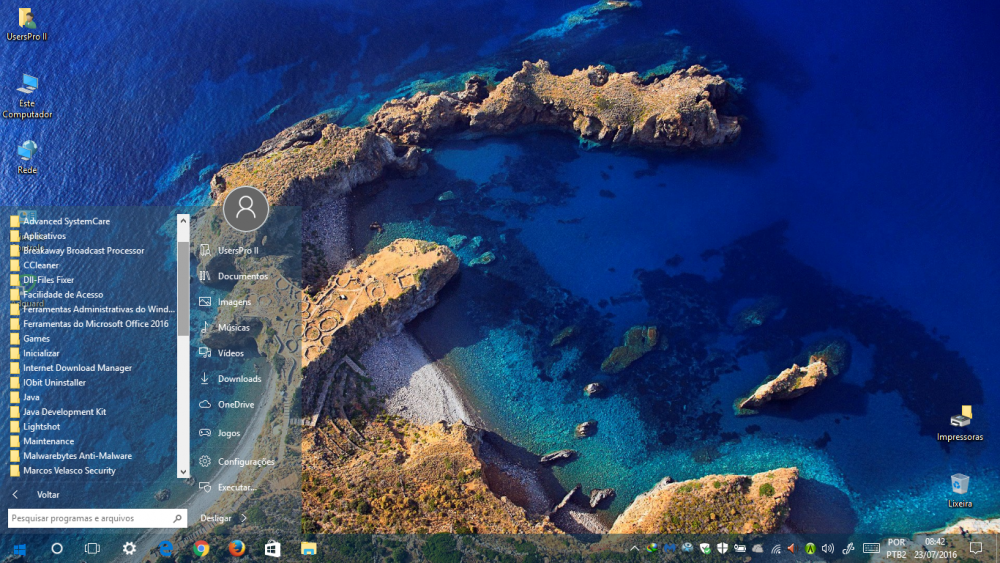Click the Pesquisar programas e arquivos field

tap(90, 518)
